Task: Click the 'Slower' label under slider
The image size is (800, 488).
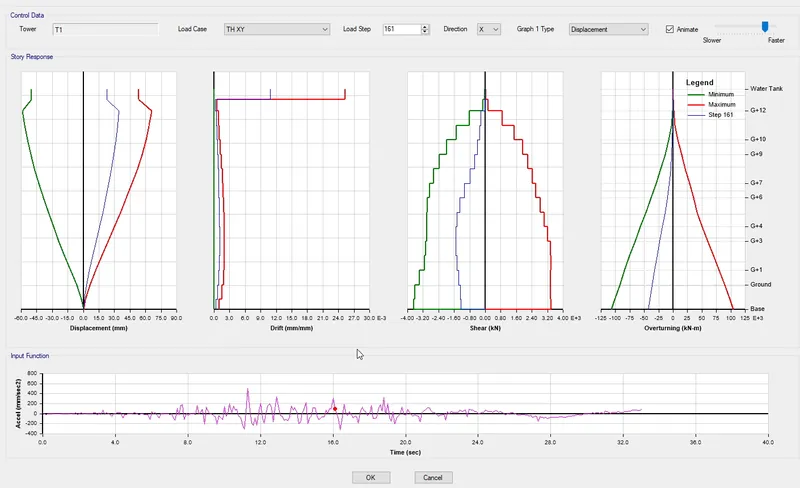Action: click(x=712, y=40)
